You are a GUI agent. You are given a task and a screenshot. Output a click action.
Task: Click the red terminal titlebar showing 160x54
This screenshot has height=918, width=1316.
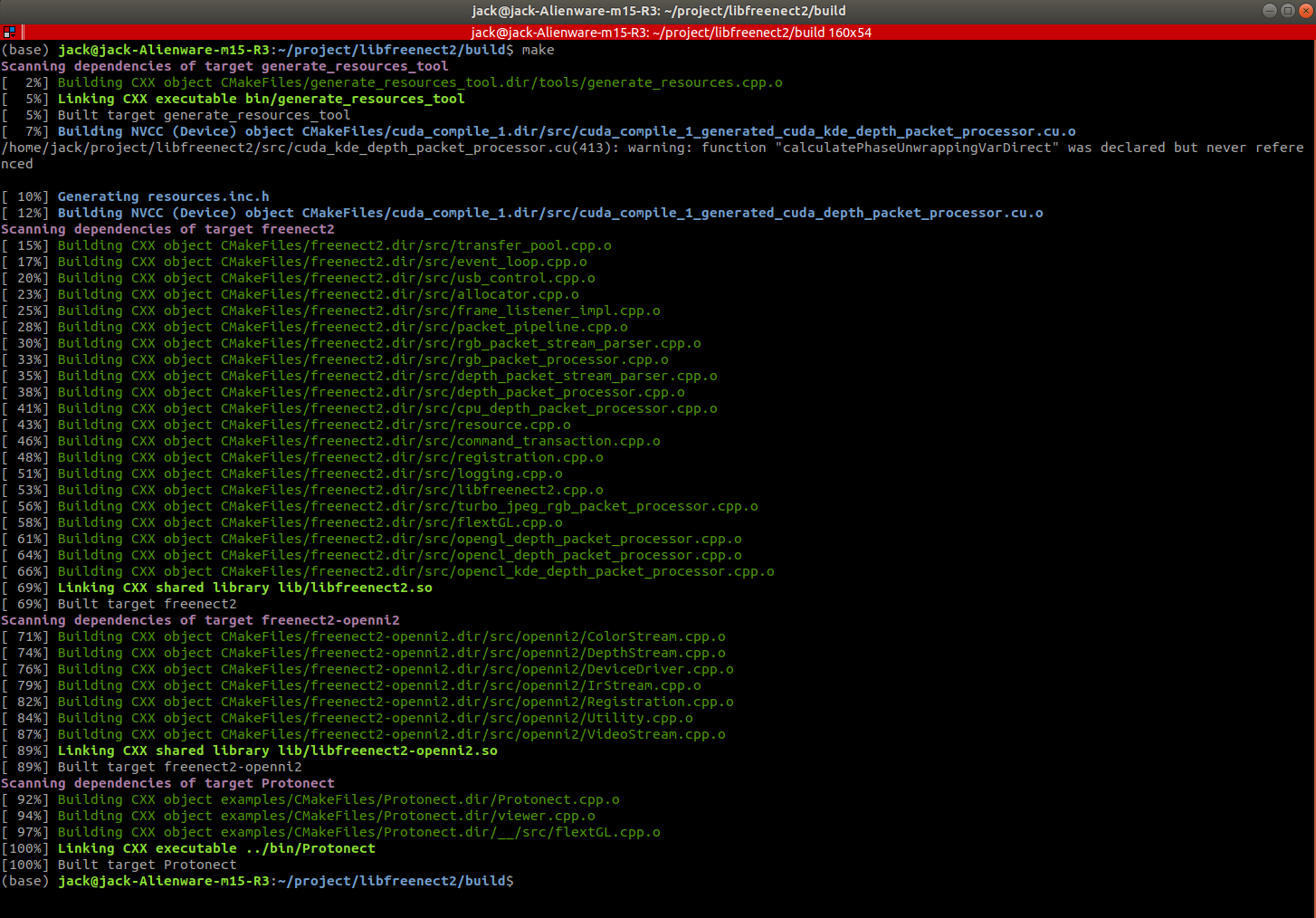(658, 33)
